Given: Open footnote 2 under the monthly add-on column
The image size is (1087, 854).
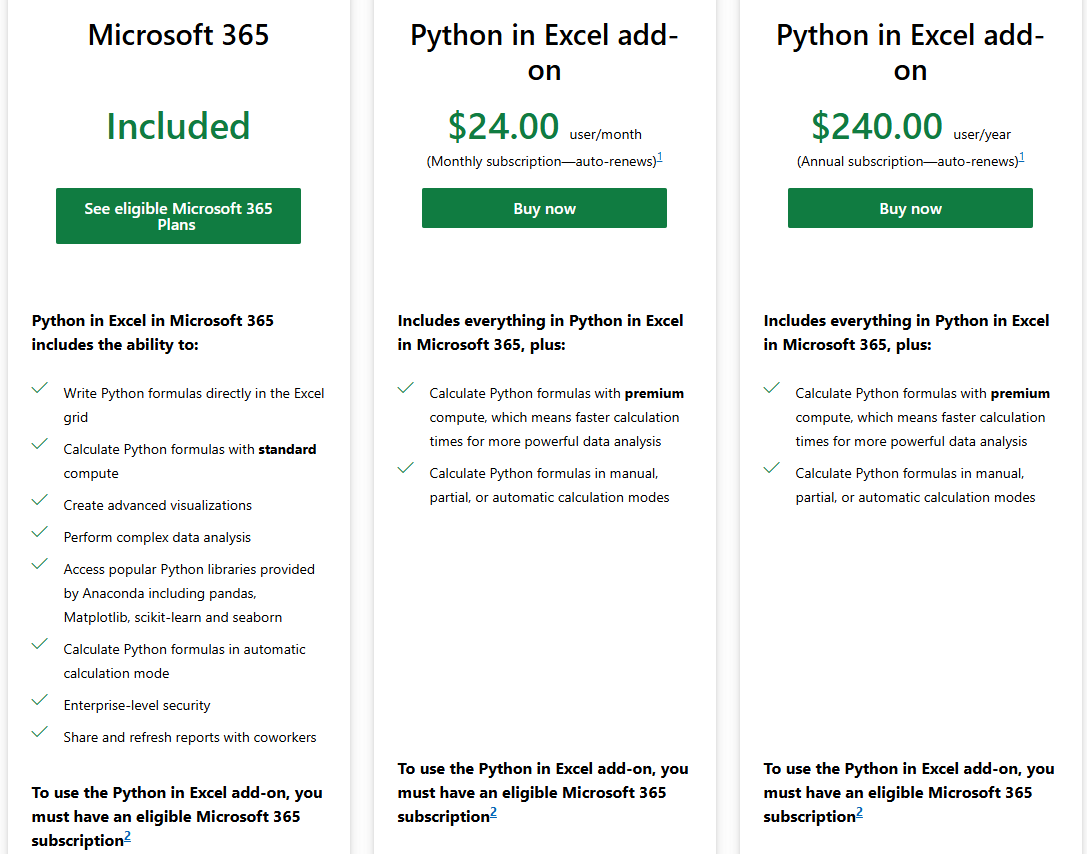Looking at the screenshot, I should [494, 812].
